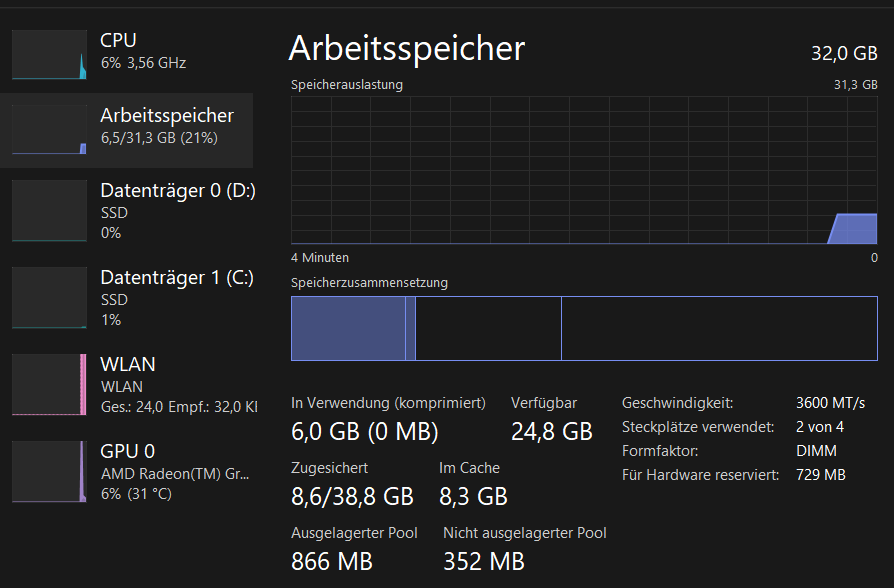Select the pink WLAN graph icon
This screenshot has width=894, height=588.
pos(48,384)
